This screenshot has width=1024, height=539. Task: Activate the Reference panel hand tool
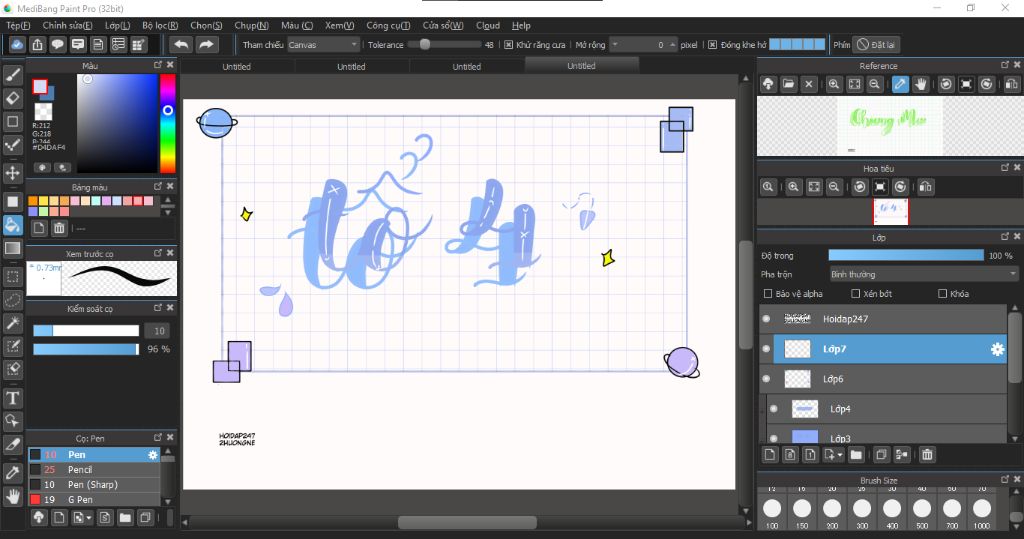[921, 84]
